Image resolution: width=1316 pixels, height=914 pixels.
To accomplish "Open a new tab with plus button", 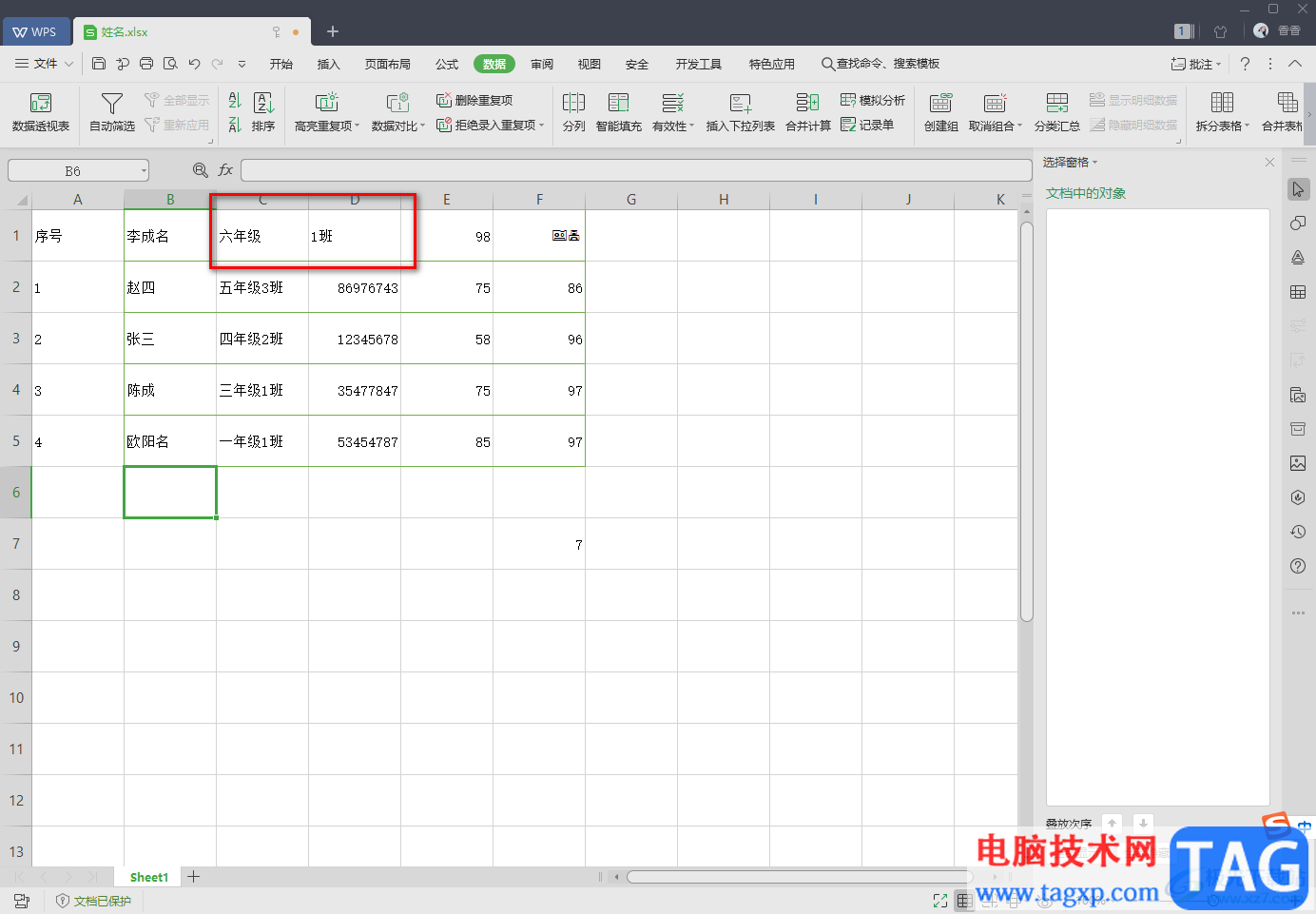I will [x=333, y=31].
